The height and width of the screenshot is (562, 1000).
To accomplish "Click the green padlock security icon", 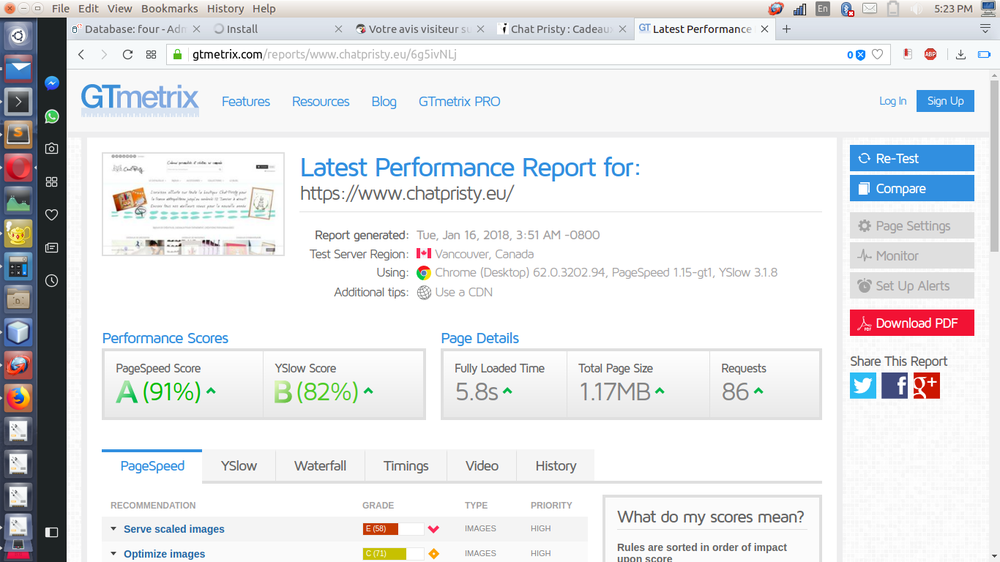I will (x=178, y=54).
